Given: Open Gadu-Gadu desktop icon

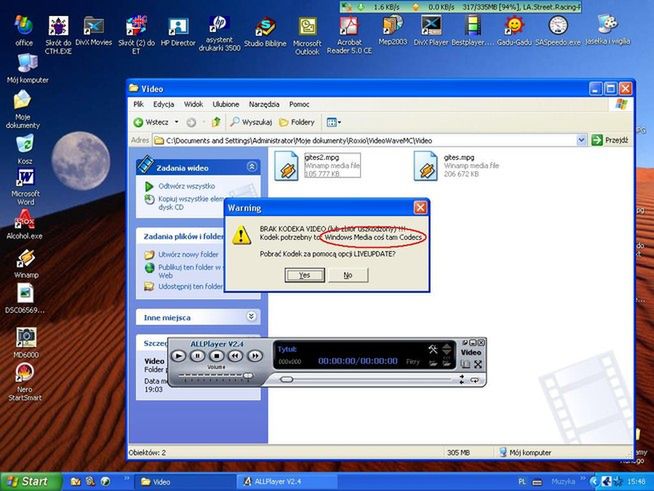Looking at the screenshot, I should [x=514, y=30].
